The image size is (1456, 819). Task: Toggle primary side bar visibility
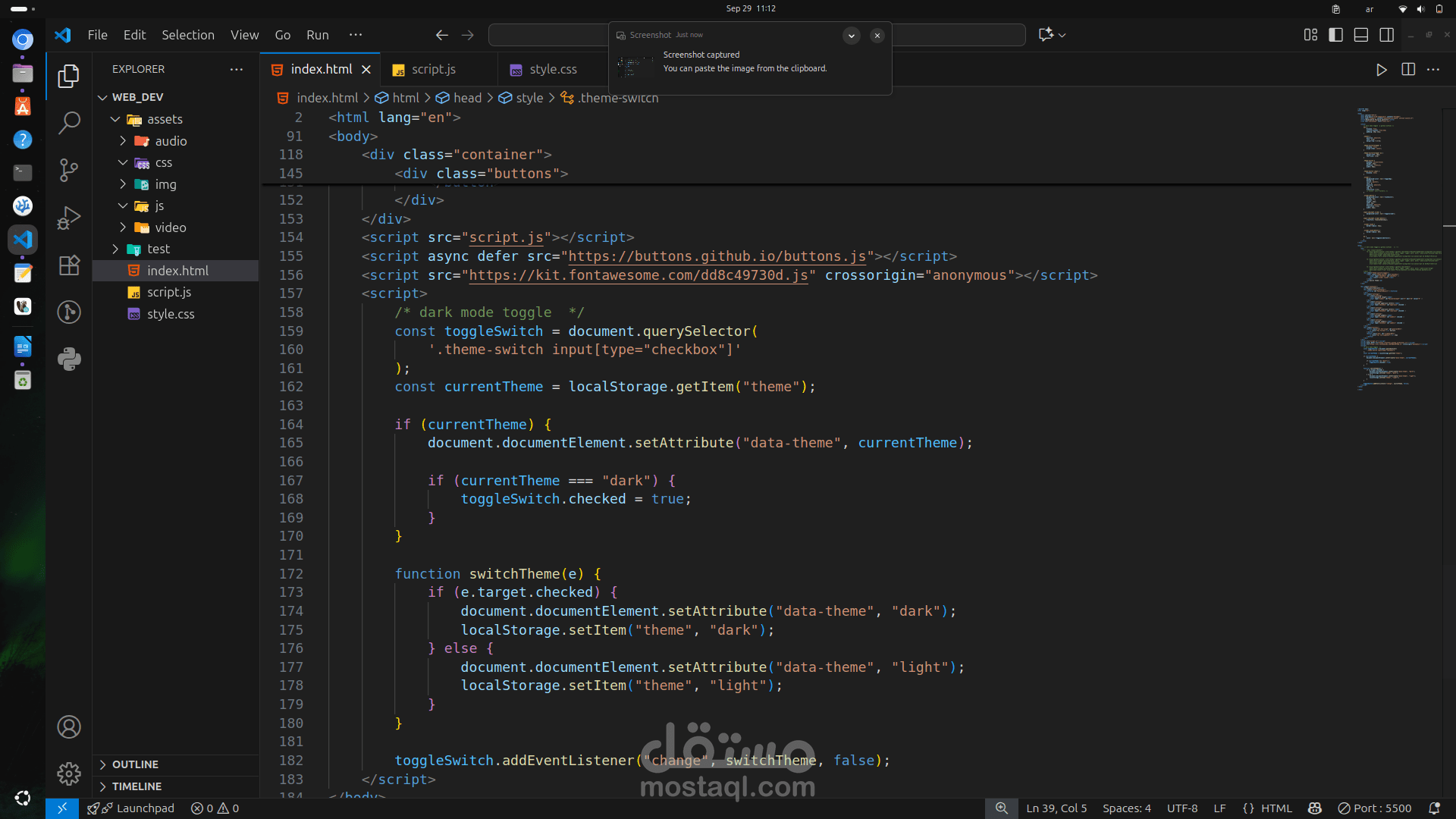pos(1336,35)
